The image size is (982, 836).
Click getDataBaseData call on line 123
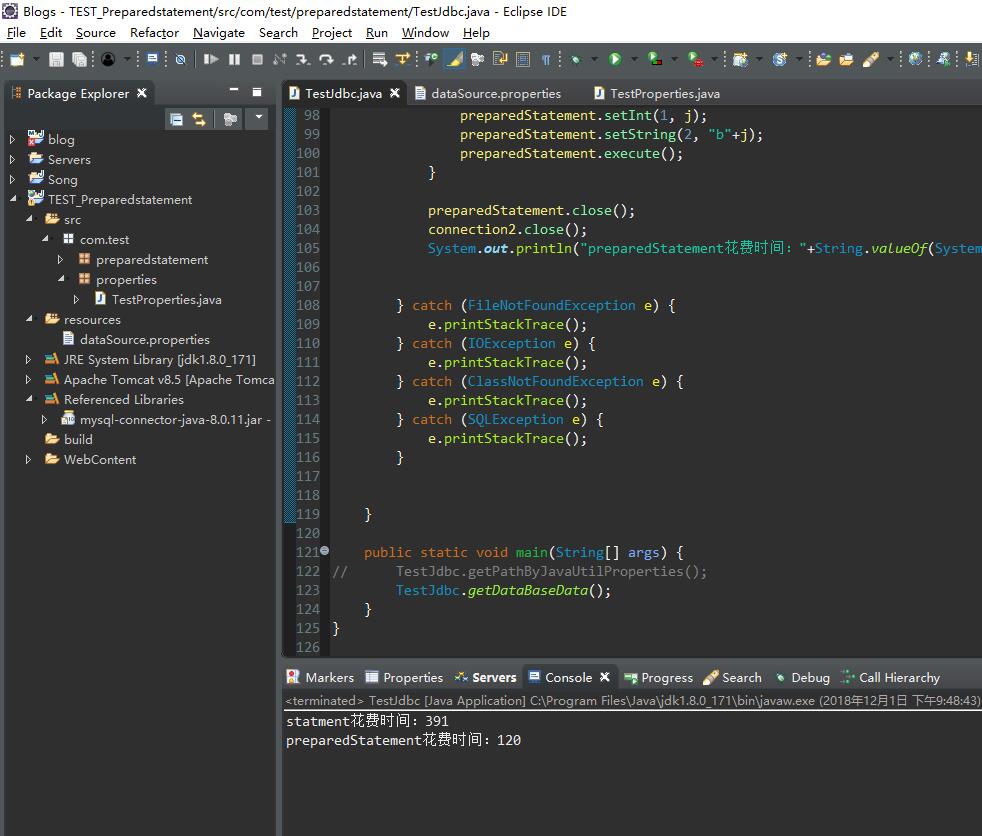pos(528,590)
